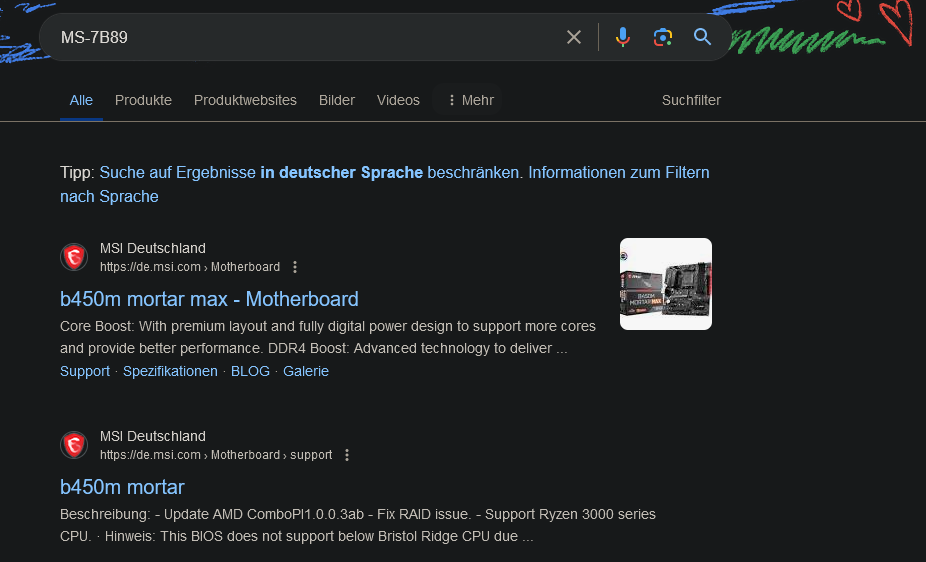Click MSI favicon of the b450m mortar max result
Image resolution: width=926 pixels, height=562 pixels.
tap(74, 257)
